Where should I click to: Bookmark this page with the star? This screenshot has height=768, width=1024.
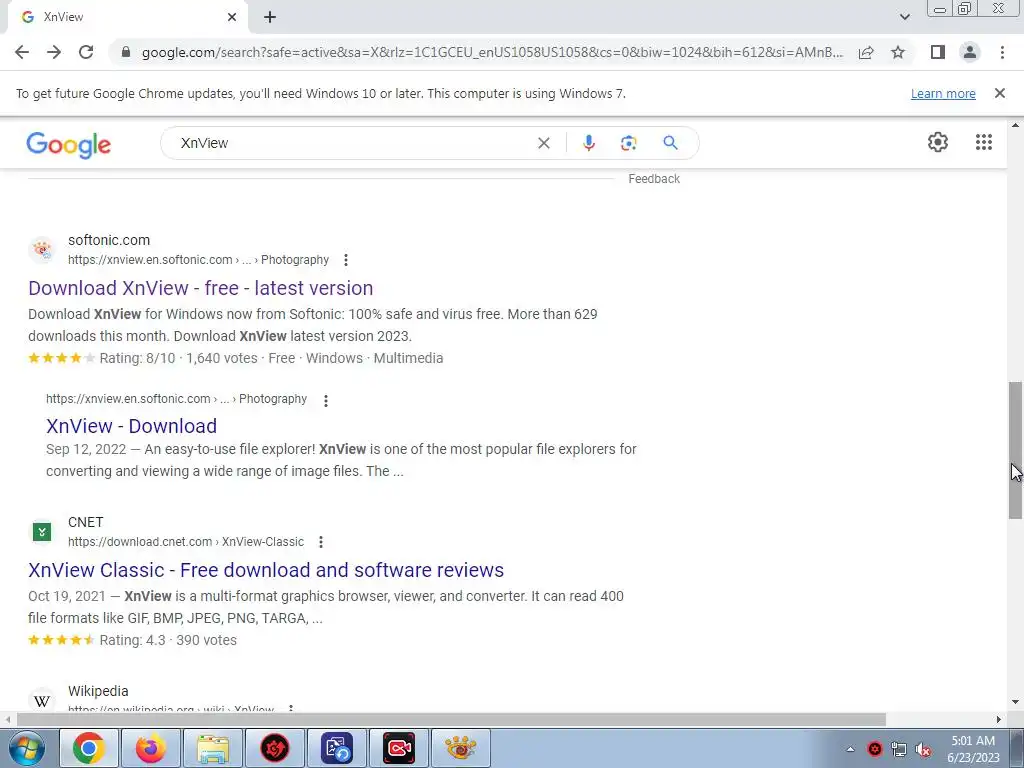(x=898, y=52)
